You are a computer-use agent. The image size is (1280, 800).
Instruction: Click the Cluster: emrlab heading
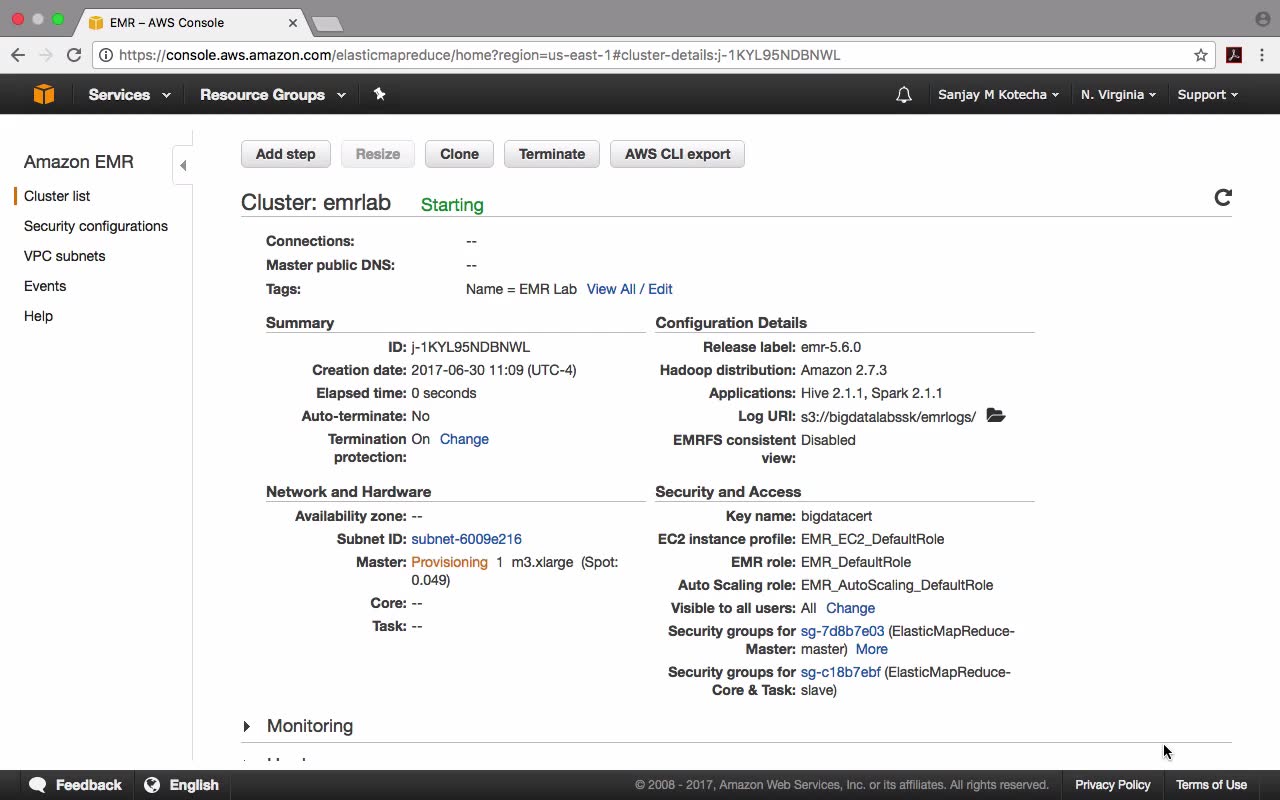coord(316,202)
